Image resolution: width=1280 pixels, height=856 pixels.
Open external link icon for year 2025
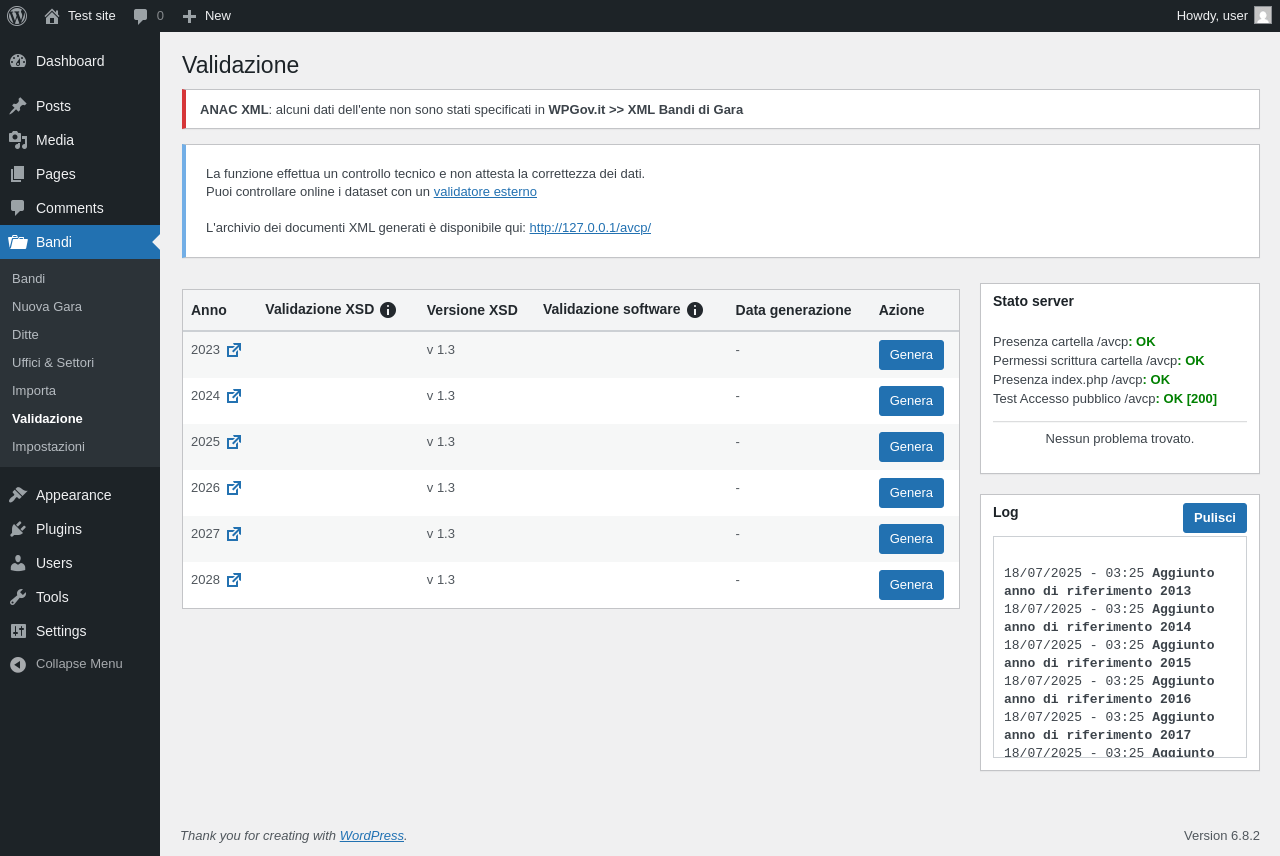click(x=234, y=442)
